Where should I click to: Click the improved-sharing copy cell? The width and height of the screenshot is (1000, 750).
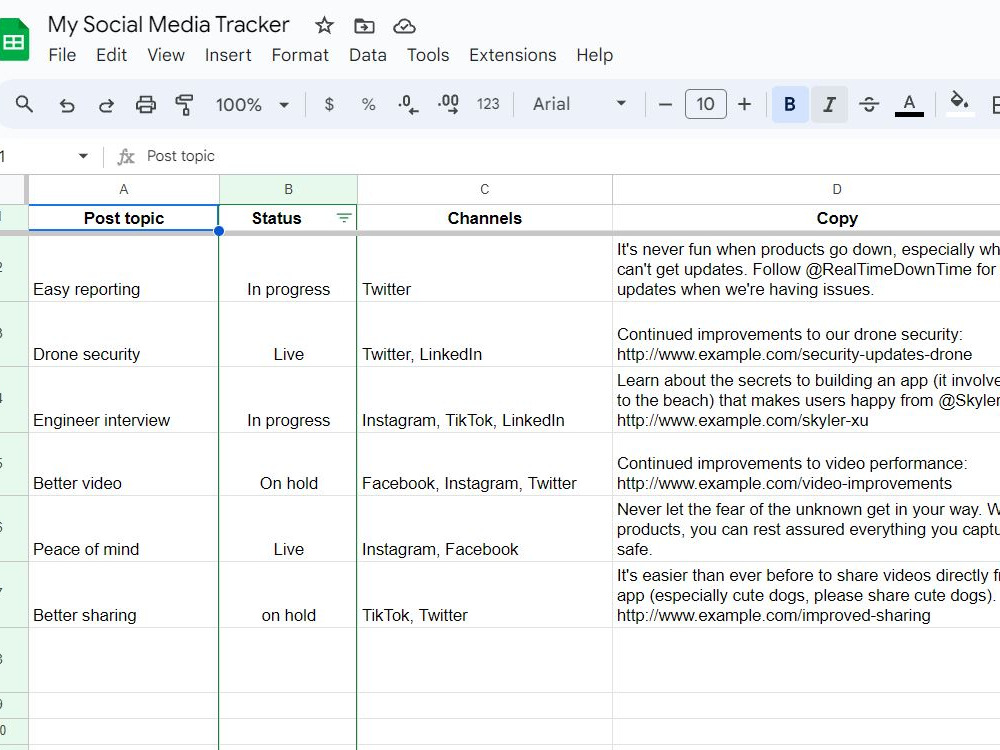[806, 594]
